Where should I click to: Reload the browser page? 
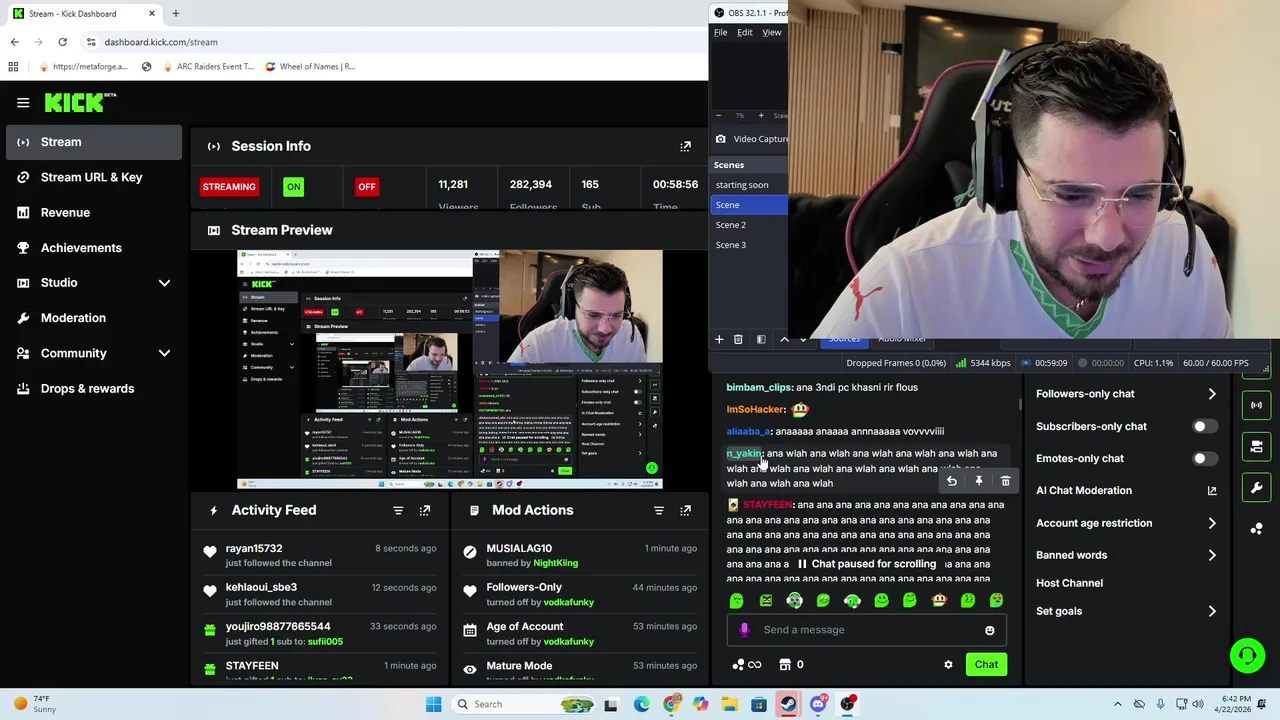pos(62,42)
